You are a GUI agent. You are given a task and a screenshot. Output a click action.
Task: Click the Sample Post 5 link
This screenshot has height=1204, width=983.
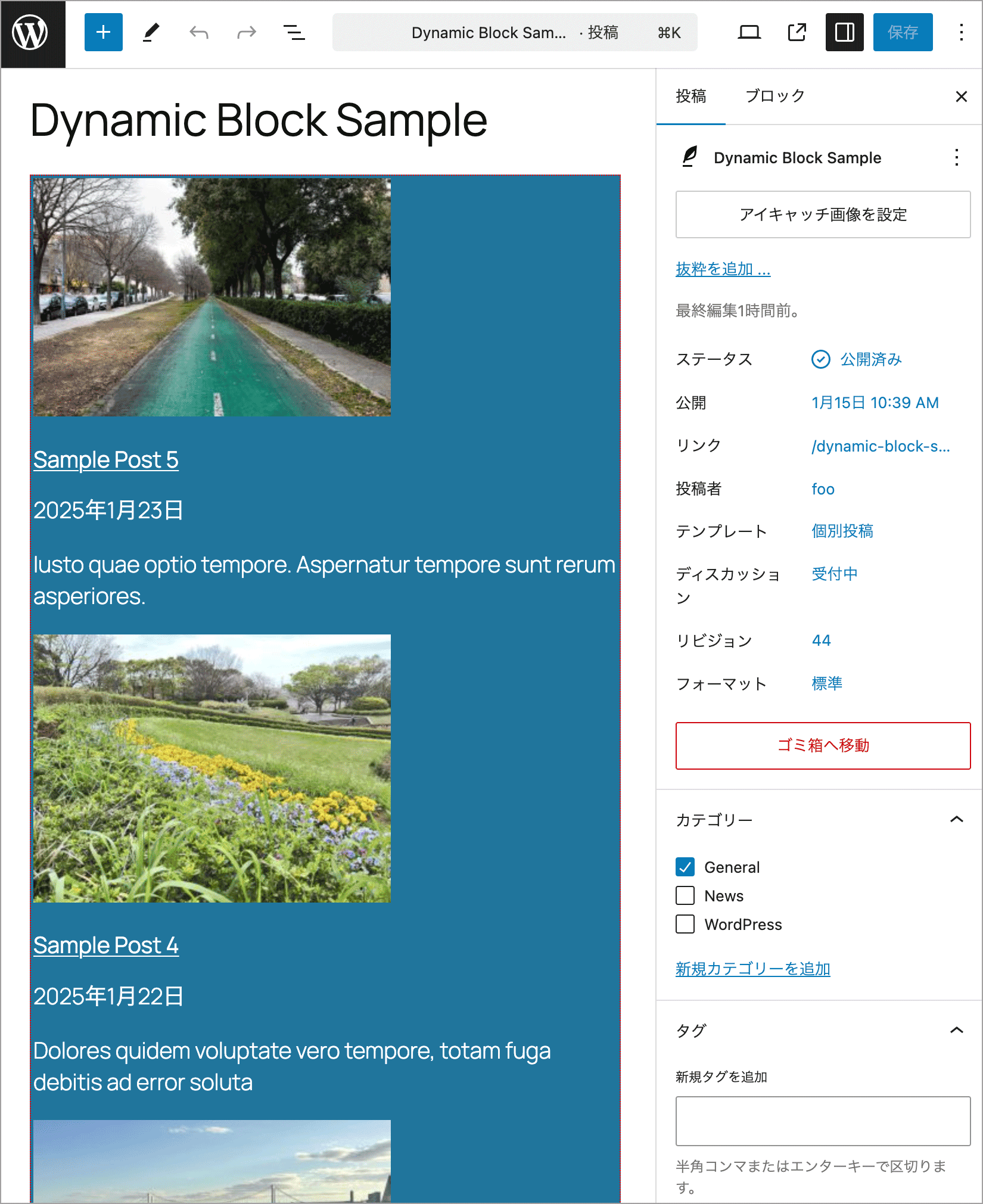[105, 460]
